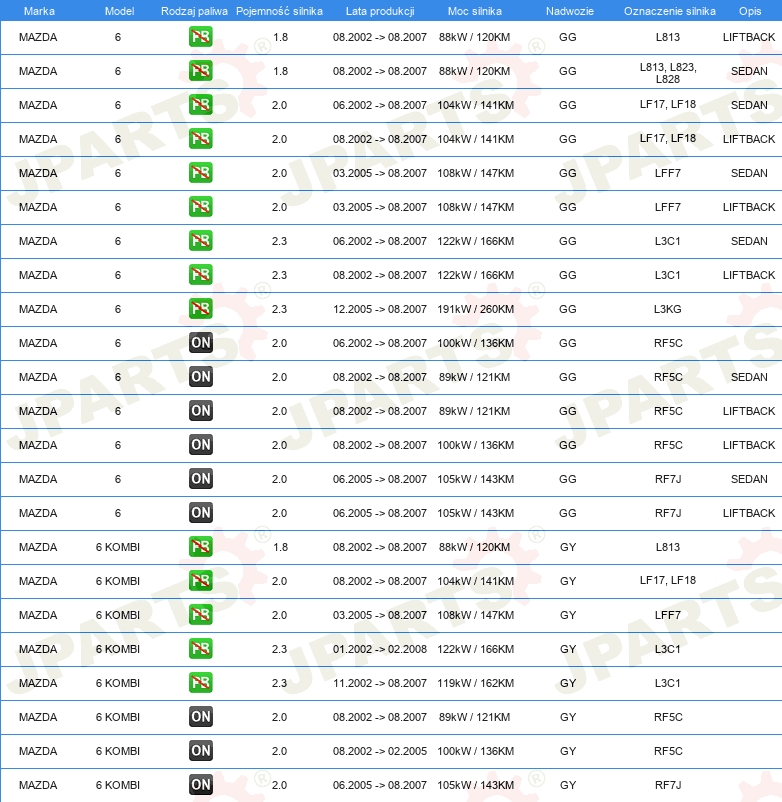Select the 1.8 capacity cell in the 6 KOMBI row
The image size is (782, 802).
coord(280,547)
